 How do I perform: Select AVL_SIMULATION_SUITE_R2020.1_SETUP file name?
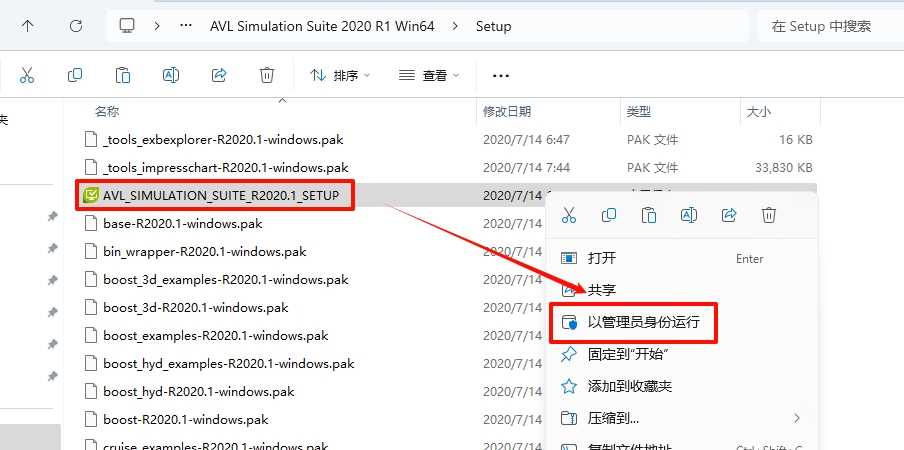(x=221, y=195)
